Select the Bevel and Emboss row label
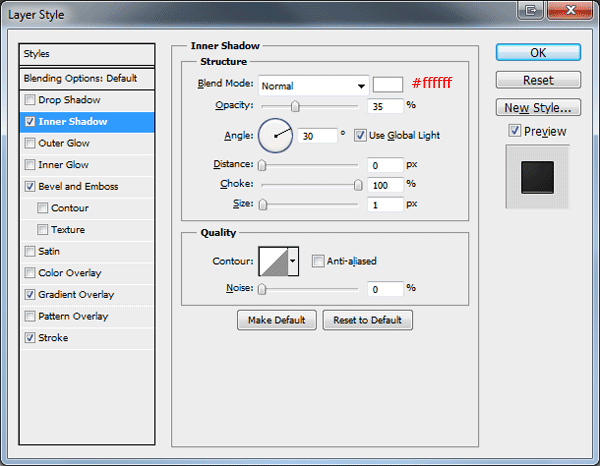 coord(78,186)
